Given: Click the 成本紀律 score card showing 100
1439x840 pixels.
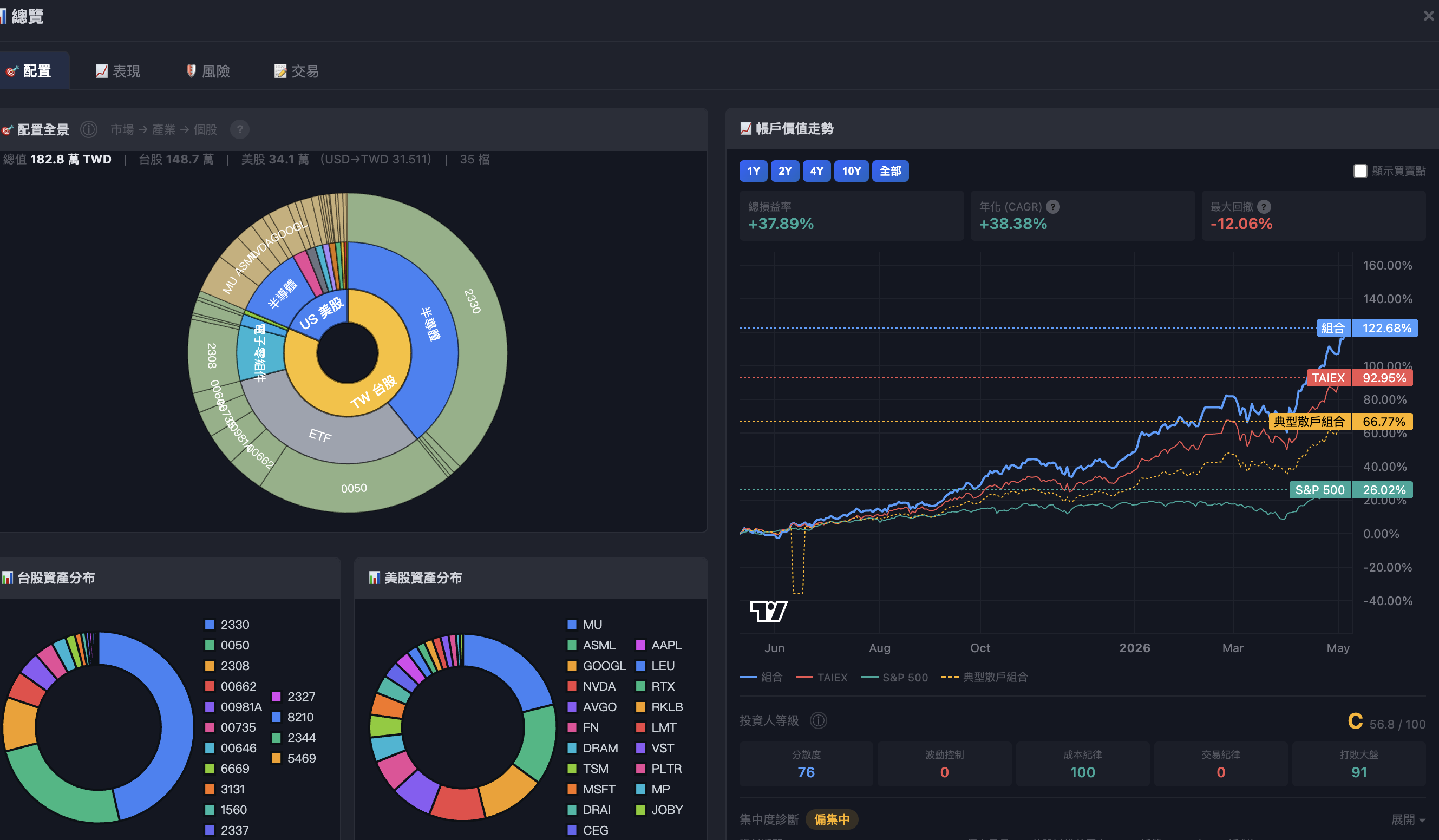Looking at the screenshot, I should [x=1083, y=764].
